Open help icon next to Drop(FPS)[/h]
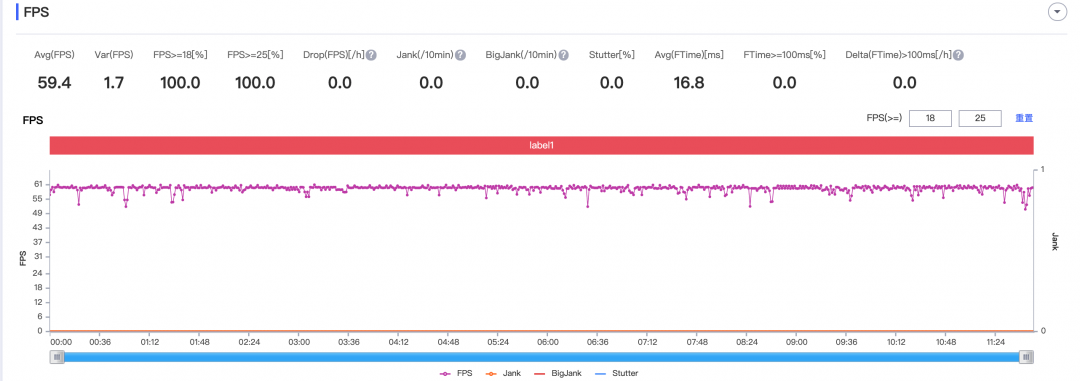 (x=371, y=55)
